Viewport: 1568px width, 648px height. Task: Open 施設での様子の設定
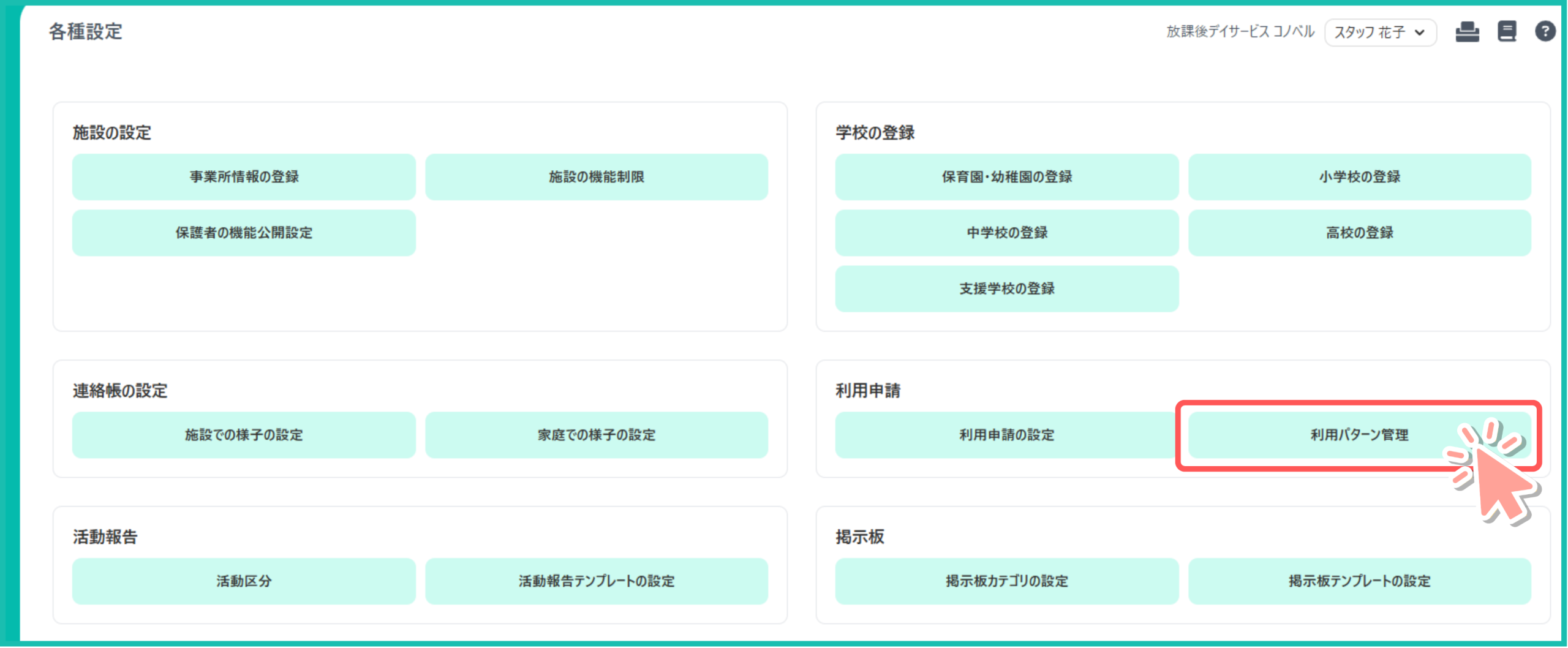click(x=244, y=435)
